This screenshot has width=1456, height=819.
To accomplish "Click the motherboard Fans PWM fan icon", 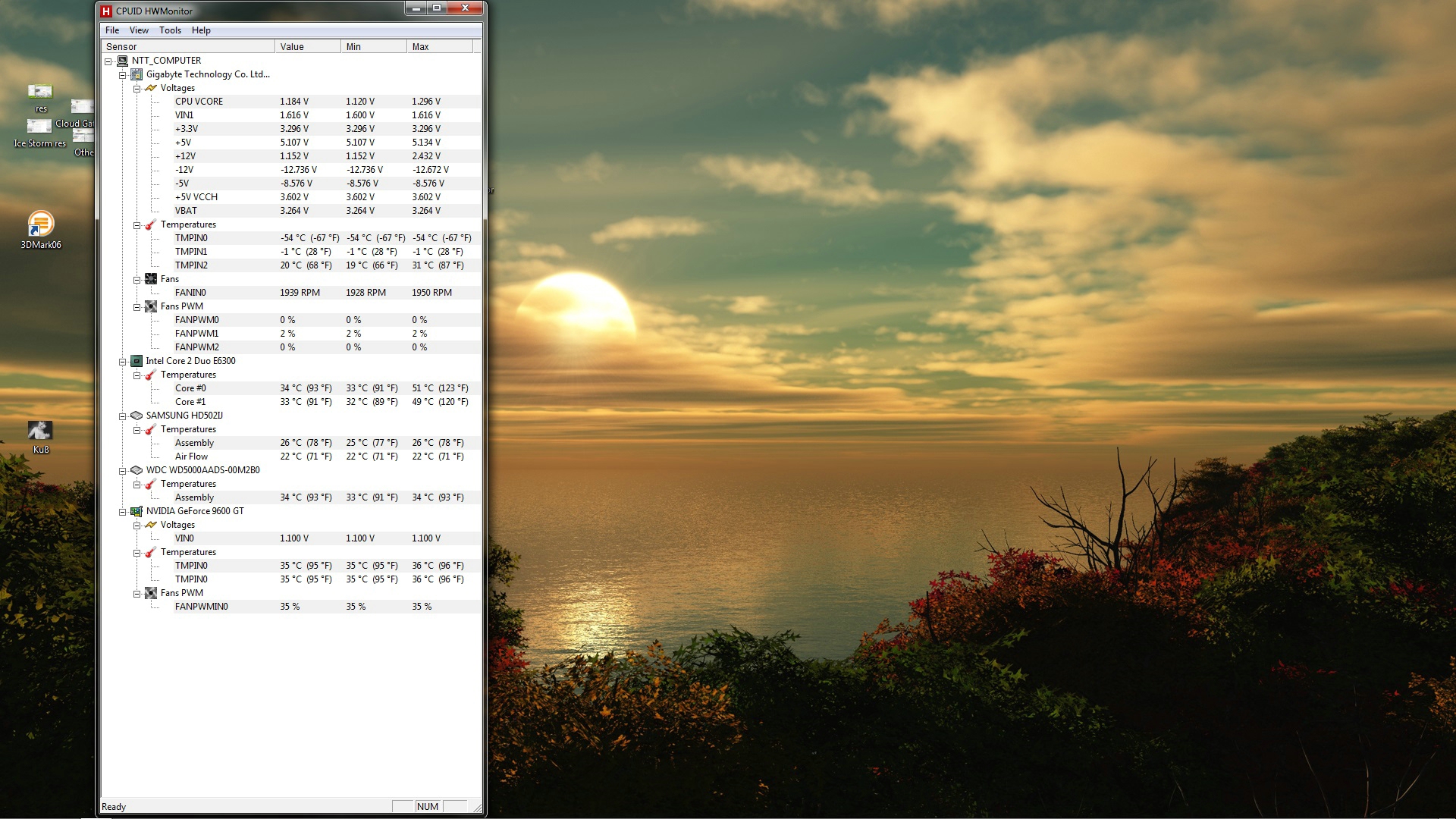I will (151, 306).
